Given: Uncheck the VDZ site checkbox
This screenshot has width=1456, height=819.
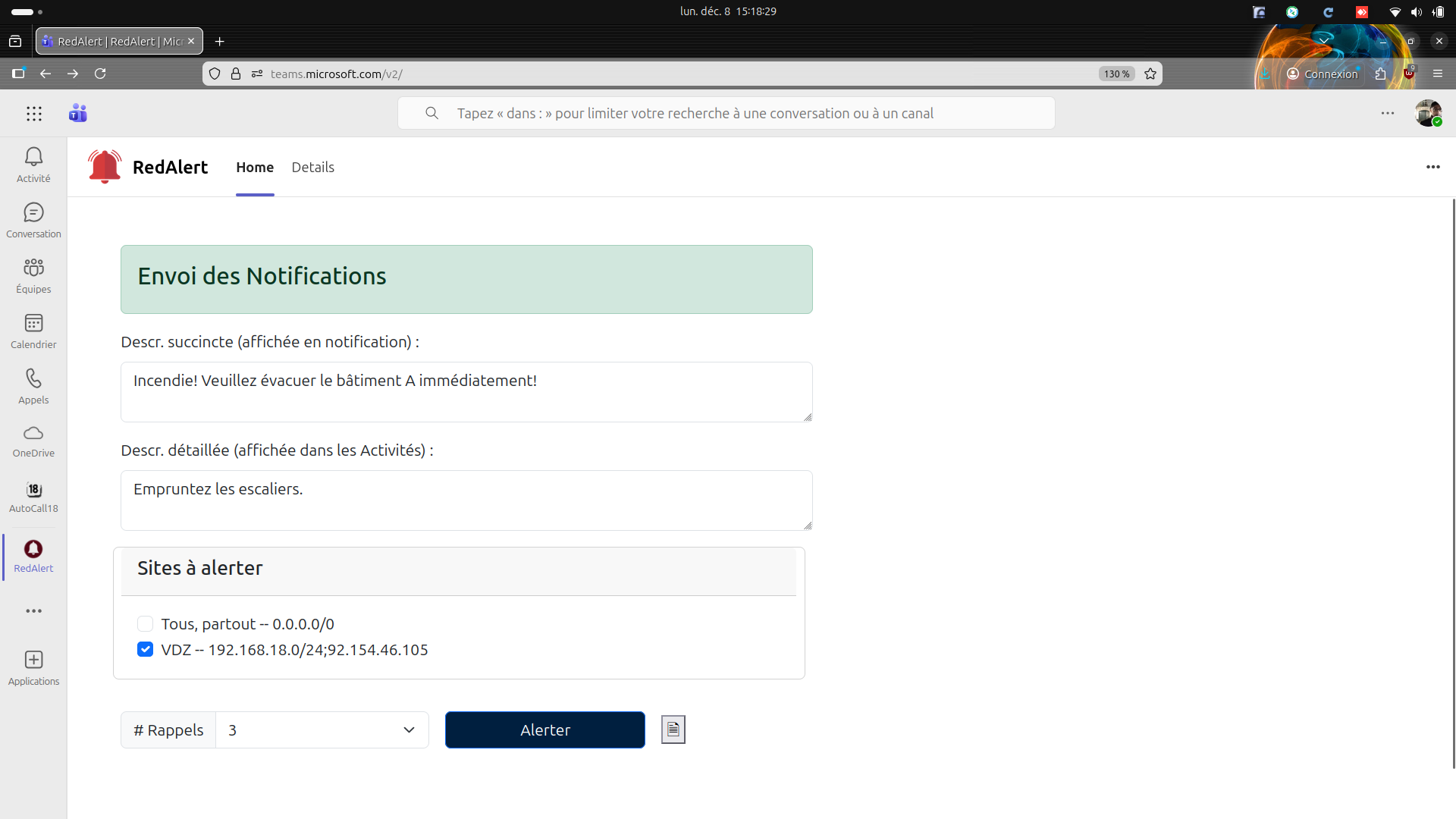Looking at the screenshot, I should point(145,649).
